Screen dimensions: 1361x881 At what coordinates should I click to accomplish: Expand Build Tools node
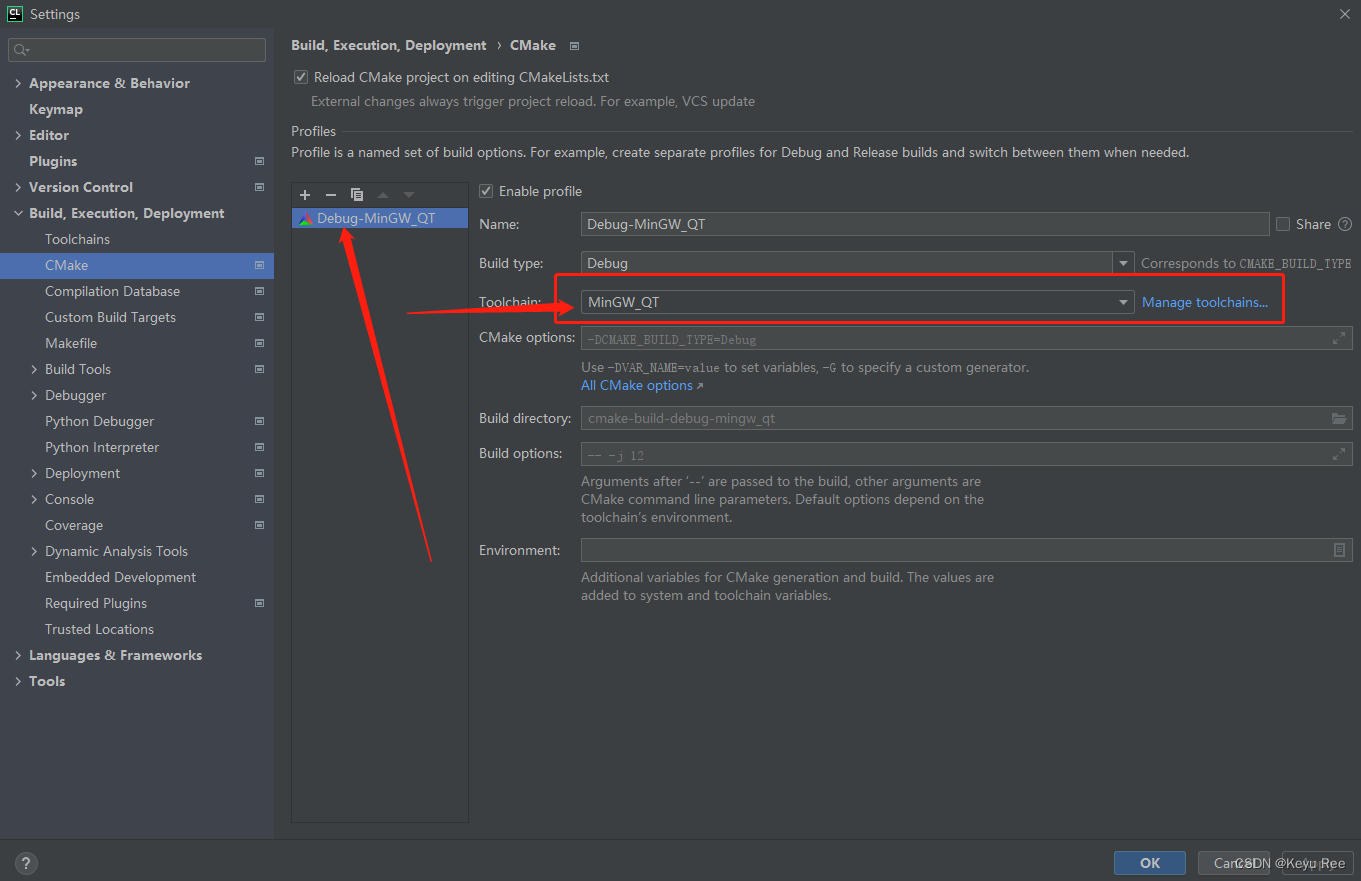(35, 369)
